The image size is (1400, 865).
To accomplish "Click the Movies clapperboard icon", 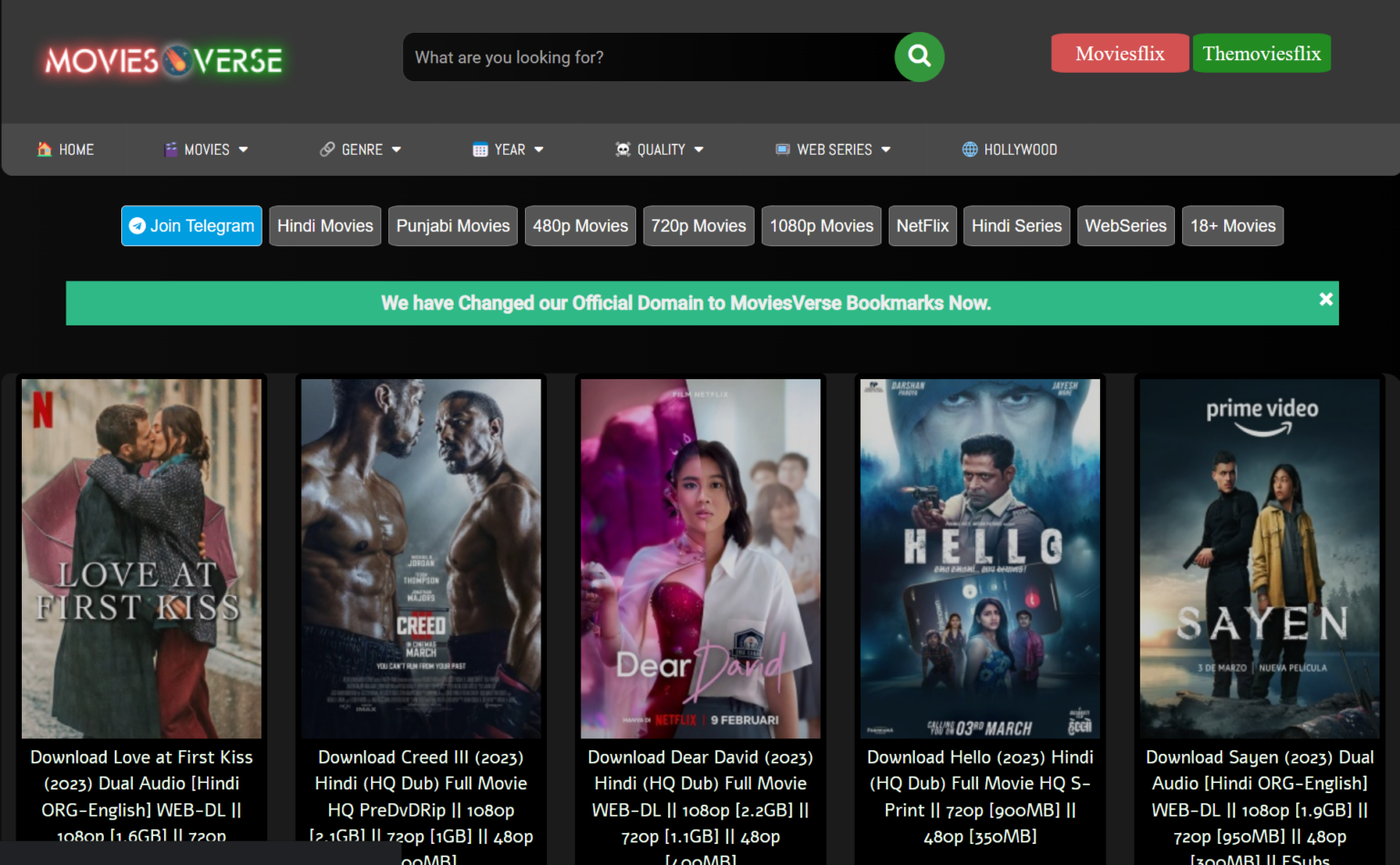I will [x=170, y=149].
